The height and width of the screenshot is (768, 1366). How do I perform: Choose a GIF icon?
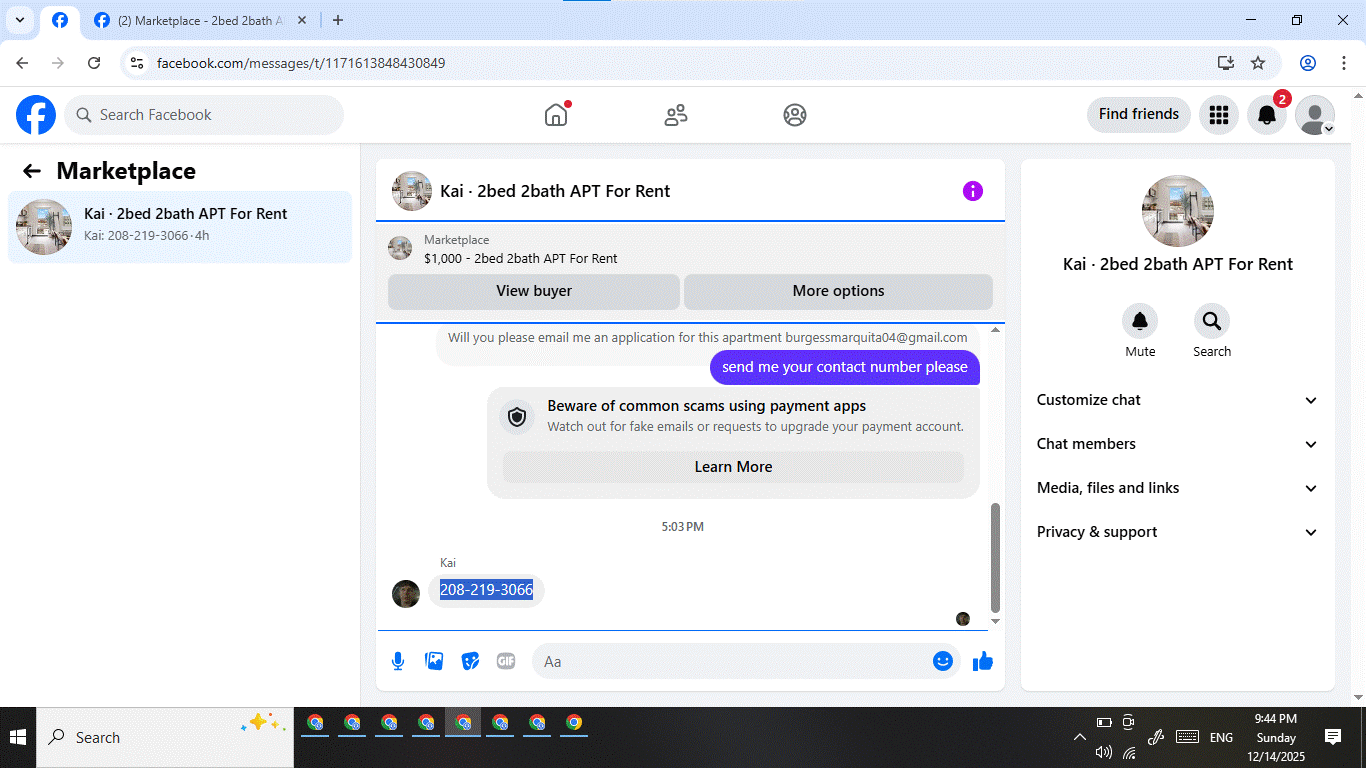point(506,661)
